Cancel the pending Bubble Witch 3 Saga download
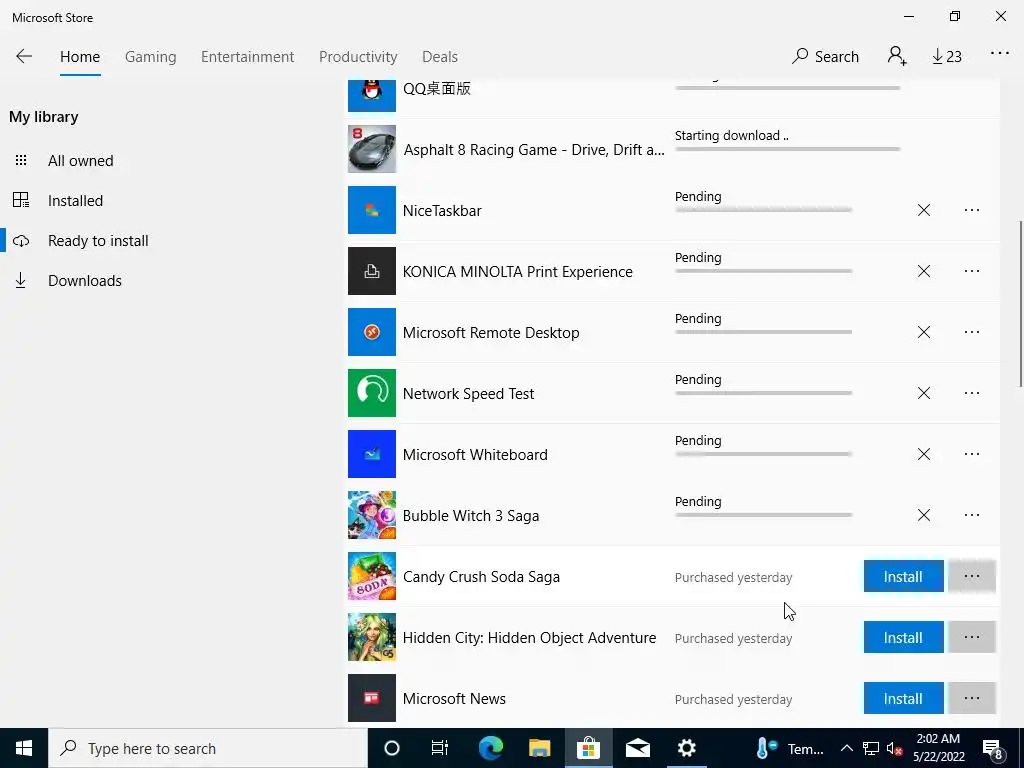 (923, 515)
